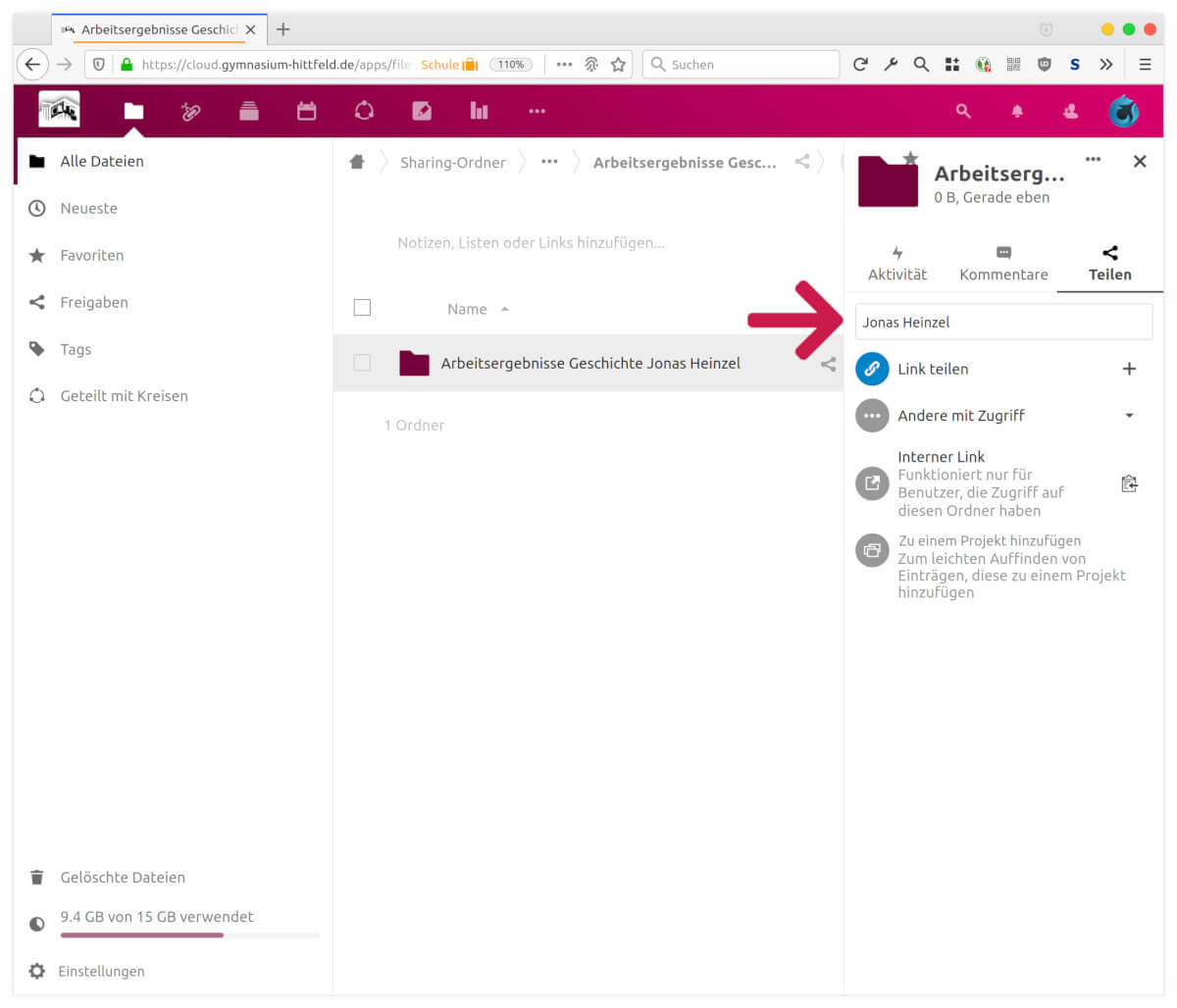Toggle the select-all files checkbox

pos(362,308)
